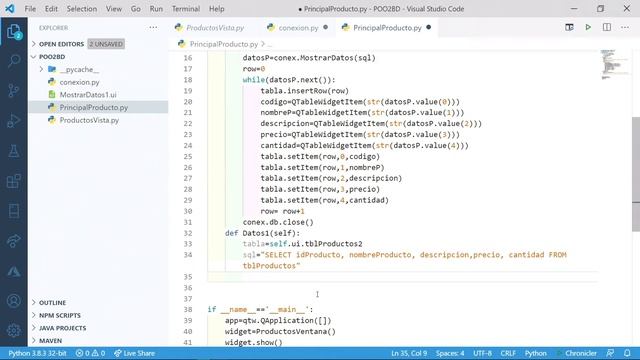The height and width of the screenshot is (360, 640).
Task: Open conexion.py in the explorer
Action: 80,82
